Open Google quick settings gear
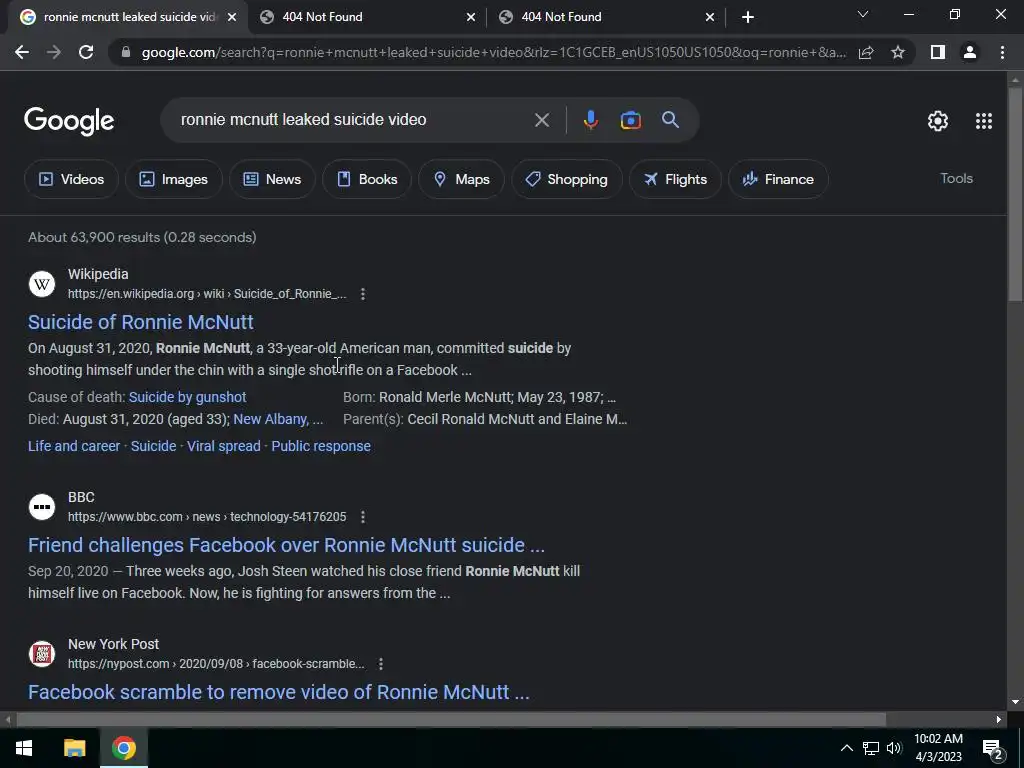The width and height of the screenshot is (1024, 768). coord(938,121)
